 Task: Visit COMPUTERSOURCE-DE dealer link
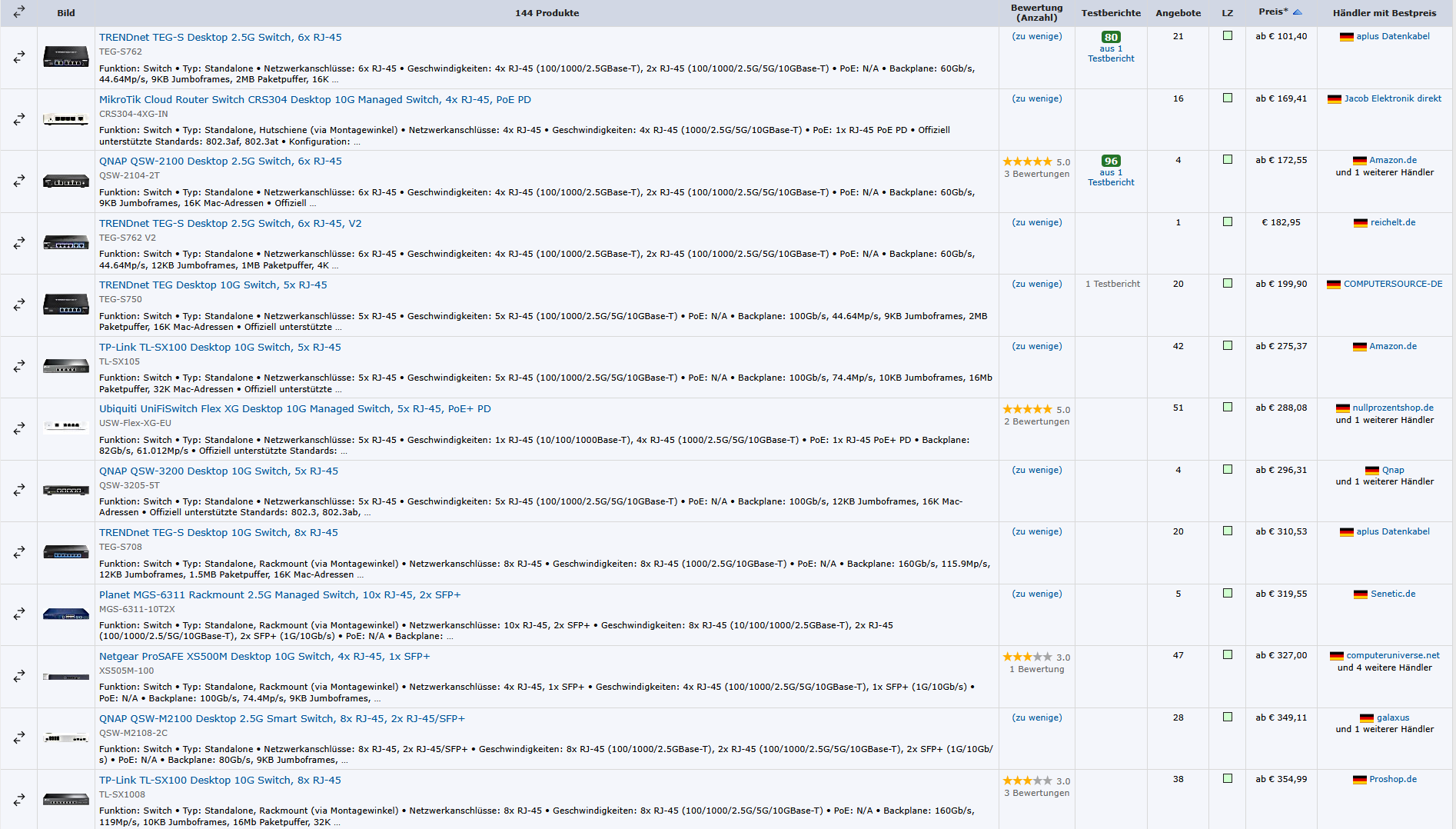1392,284
